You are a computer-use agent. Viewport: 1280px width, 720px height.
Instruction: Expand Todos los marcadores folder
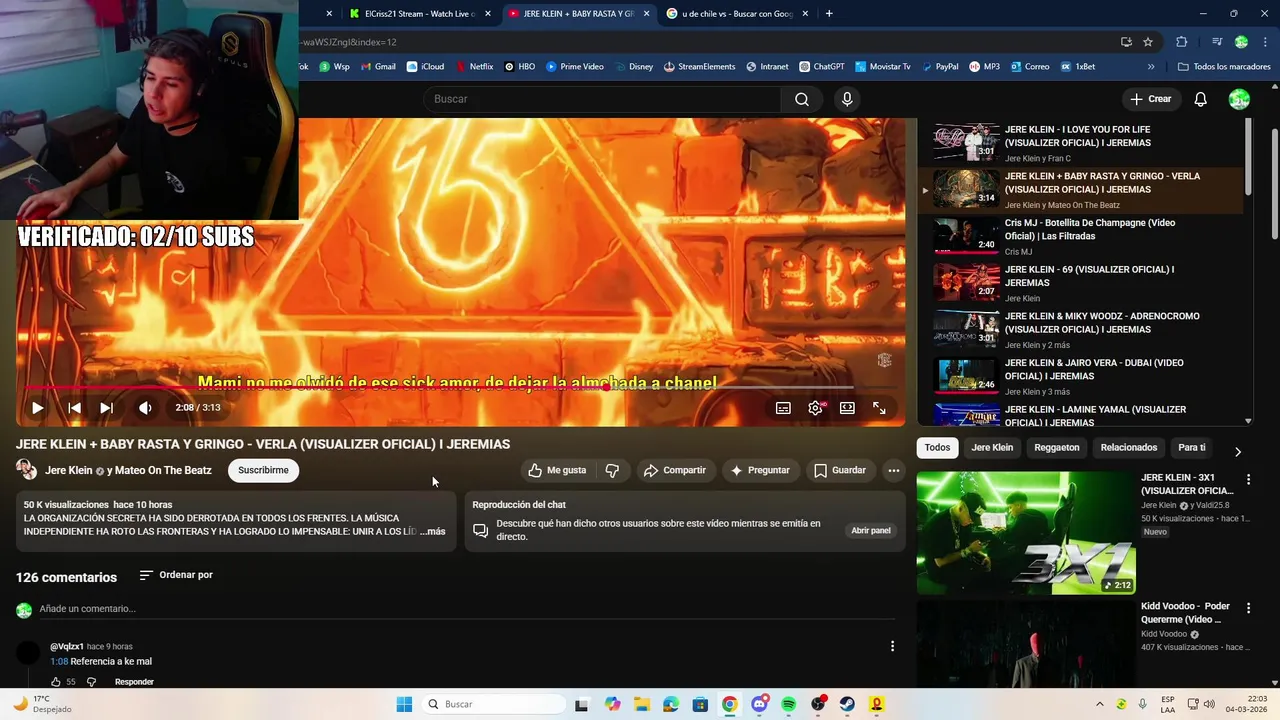[1225, 67]
